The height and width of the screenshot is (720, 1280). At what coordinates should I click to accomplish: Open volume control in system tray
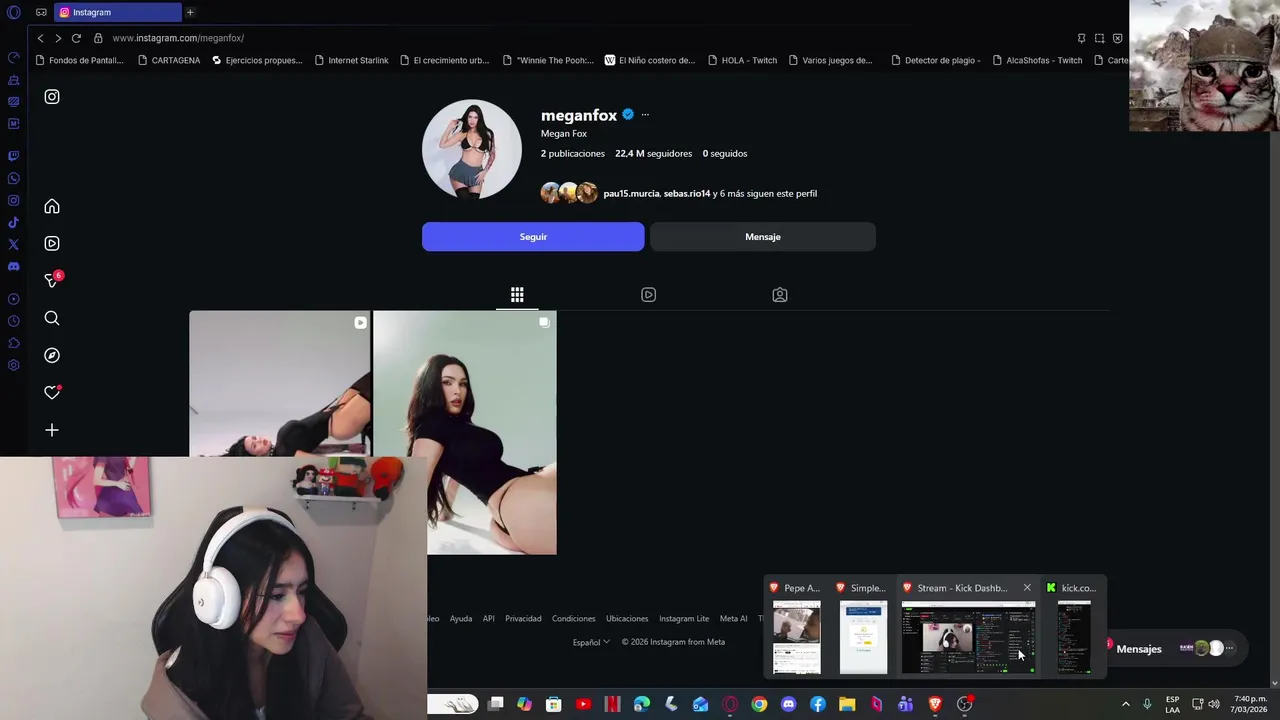point(1213,705)
